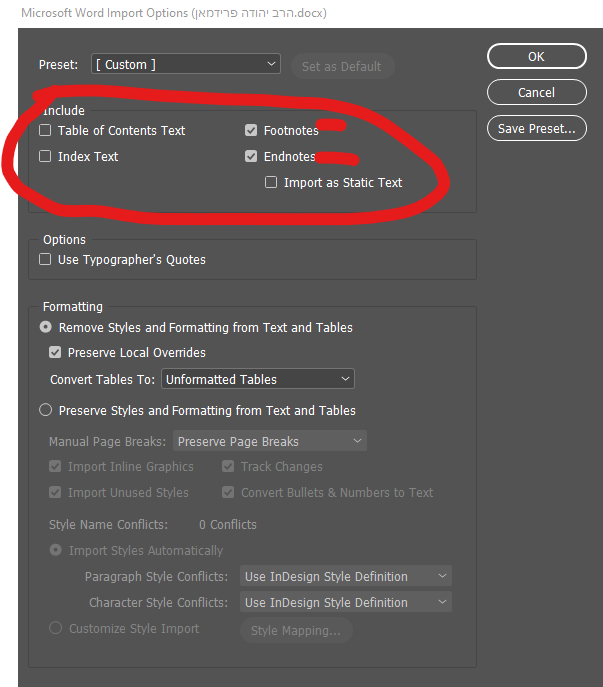Expand Character Style Conflicts dropdown

pyautogui.click(x=346, y=602)
